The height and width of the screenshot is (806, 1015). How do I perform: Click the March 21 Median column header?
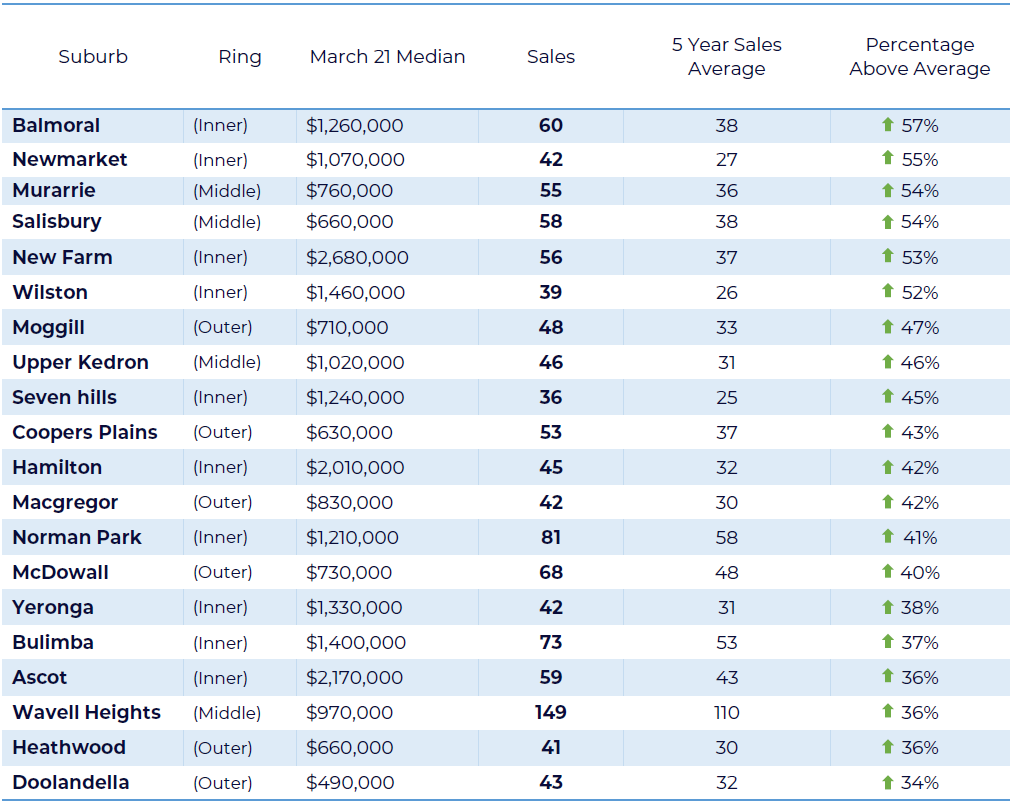click(387, 57)
